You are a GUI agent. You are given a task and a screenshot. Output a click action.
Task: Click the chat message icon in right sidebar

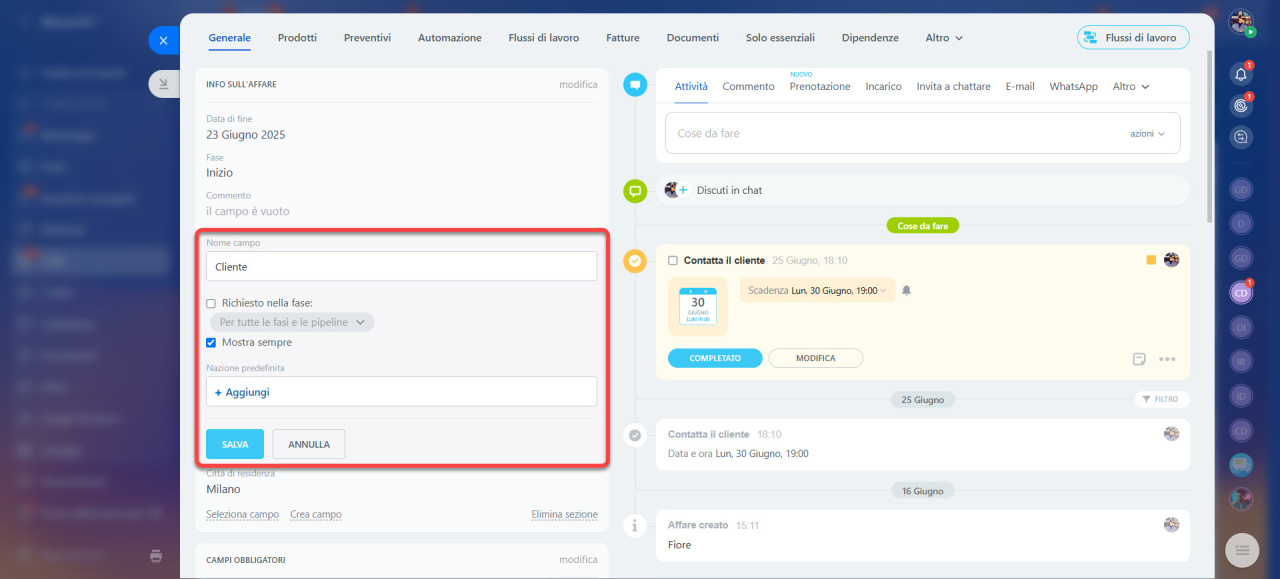pyautogui.click(x=1241, y=465)
